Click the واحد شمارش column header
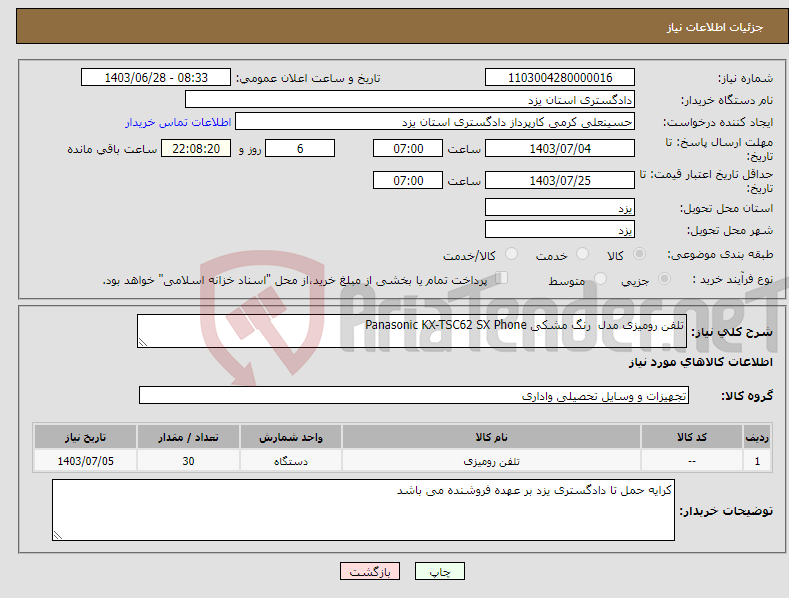This screenshot has width=789, height=598. pyautogui.click(x=290, y=437)
